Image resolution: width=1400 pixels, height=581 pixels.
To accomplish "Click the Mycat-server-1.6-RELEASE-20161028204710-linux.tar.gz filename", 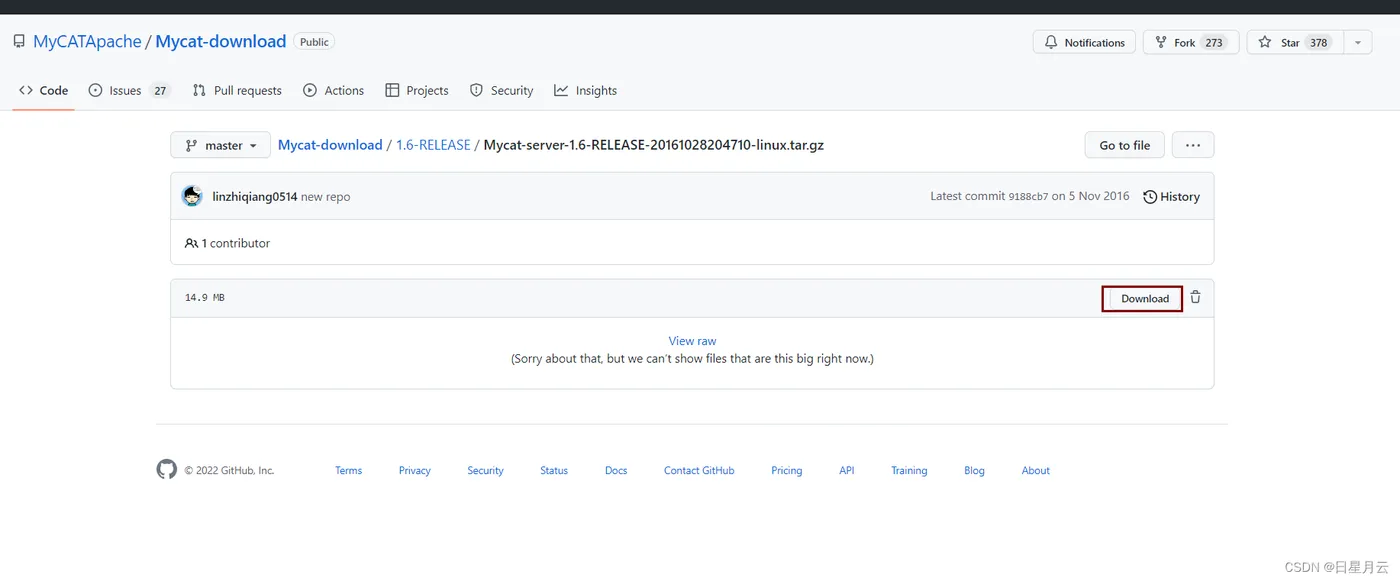I will (x=653, y=145).
